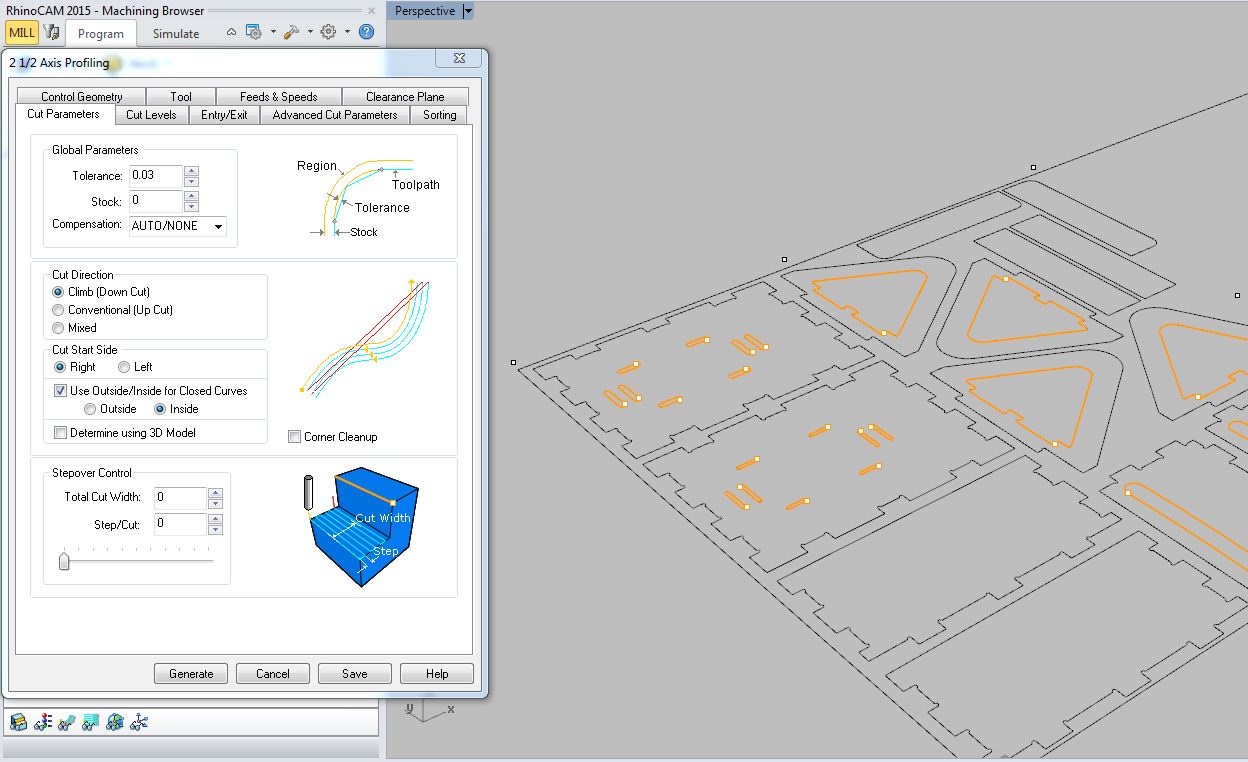Click the stock model visibility icon in bottom toolbar
The height and width of the screenshot is (762, 1248).
tap(18, 721)
